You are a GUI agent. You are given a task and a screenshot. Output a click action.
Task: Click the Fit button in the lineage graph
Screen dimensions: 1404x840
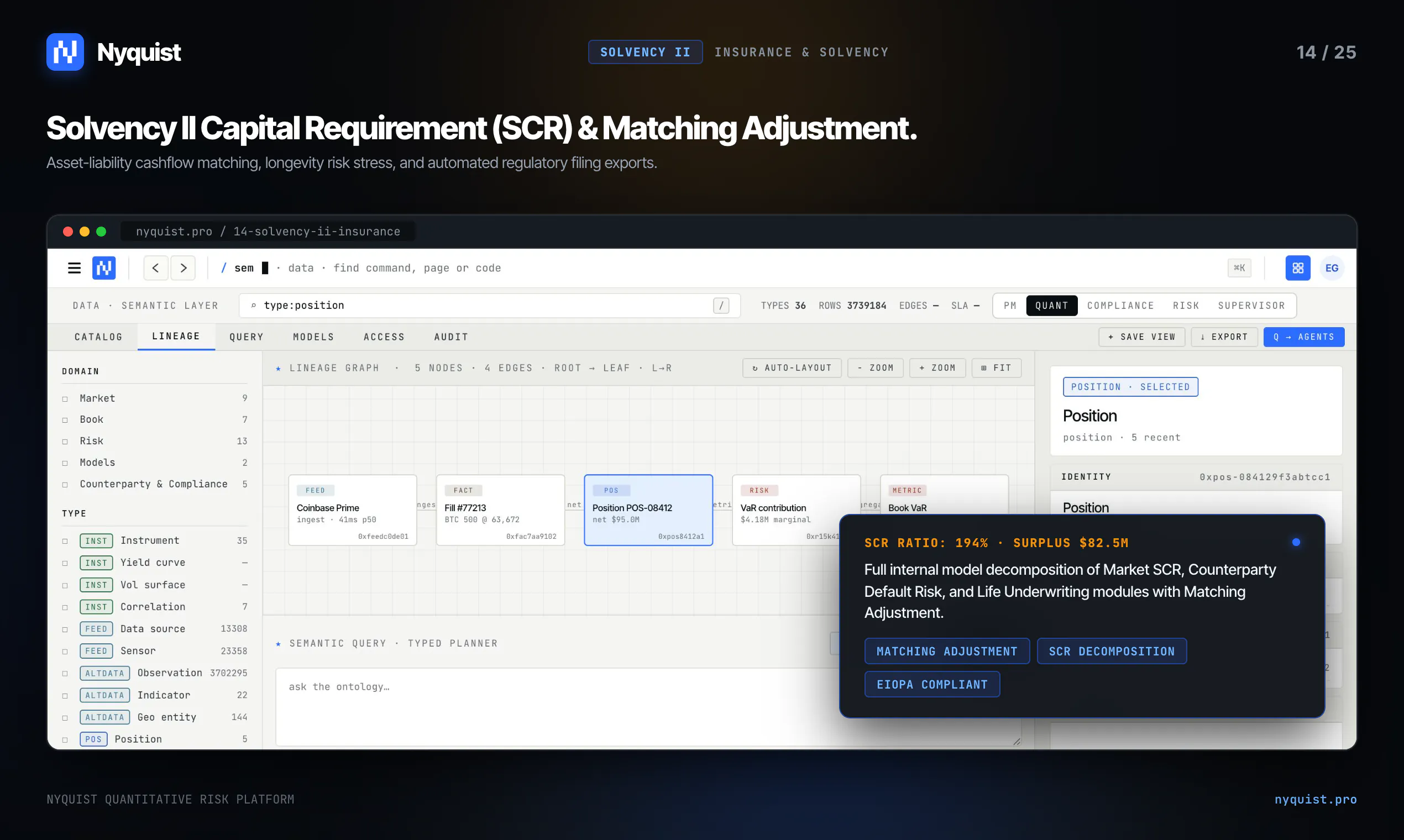996,368
